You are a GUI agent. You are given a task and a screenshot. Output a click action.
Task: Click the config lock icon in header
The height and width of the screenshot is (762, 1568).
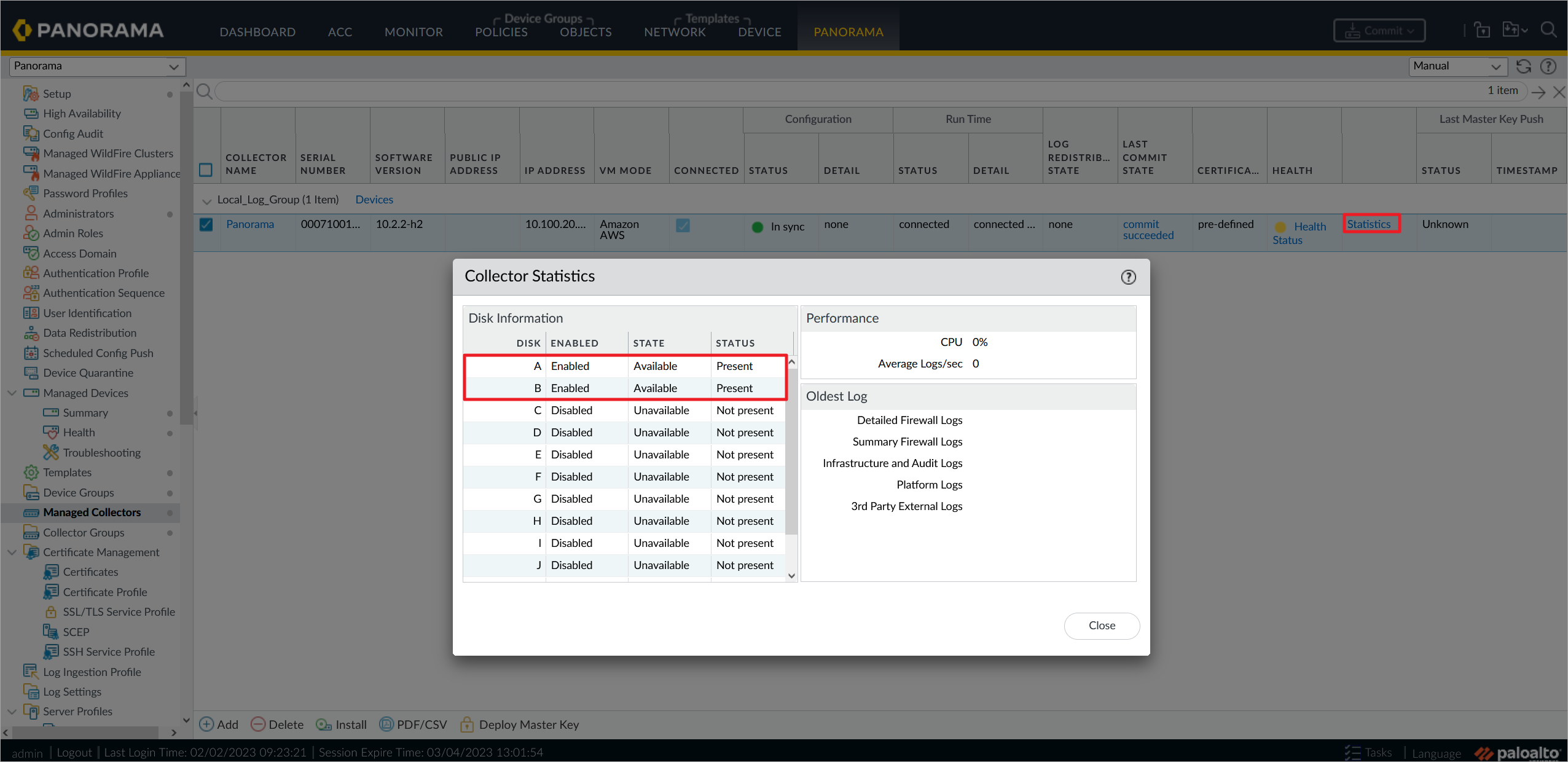pos(1482,30)
